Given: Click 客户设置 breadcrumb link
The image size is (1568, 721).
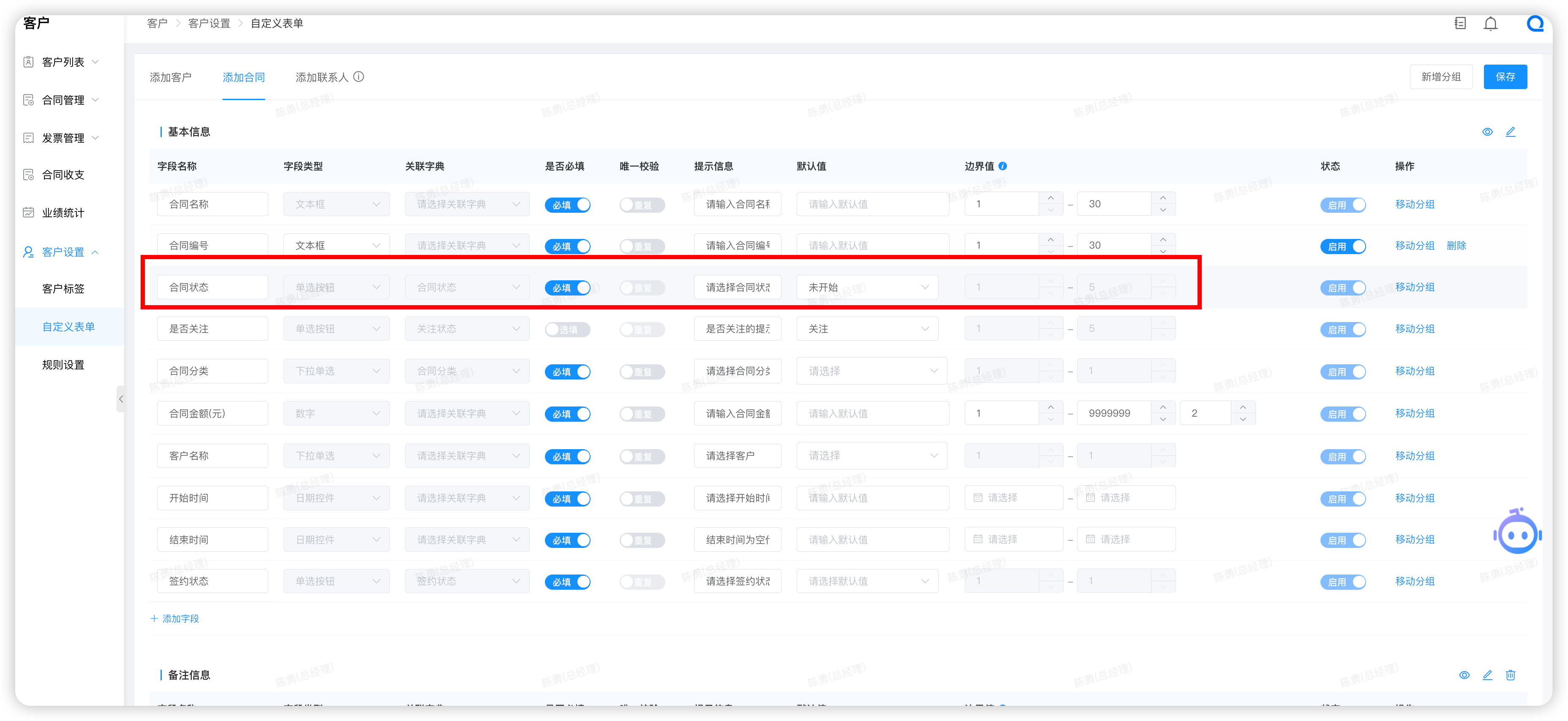Looking at the screenshot, I should 209,23.
